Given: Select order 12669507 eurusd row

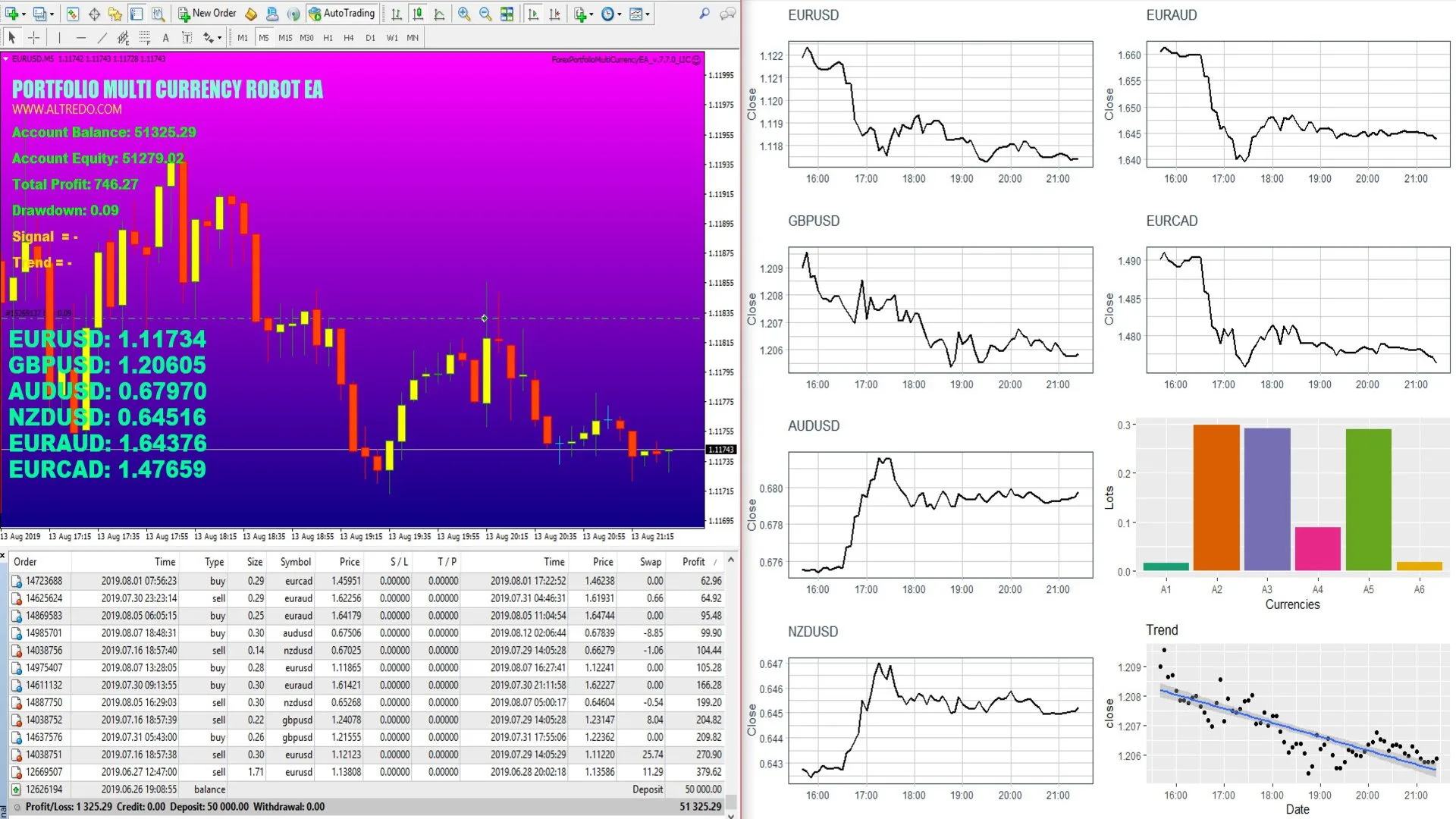Looking at the screenshot, I should point(366,772).
